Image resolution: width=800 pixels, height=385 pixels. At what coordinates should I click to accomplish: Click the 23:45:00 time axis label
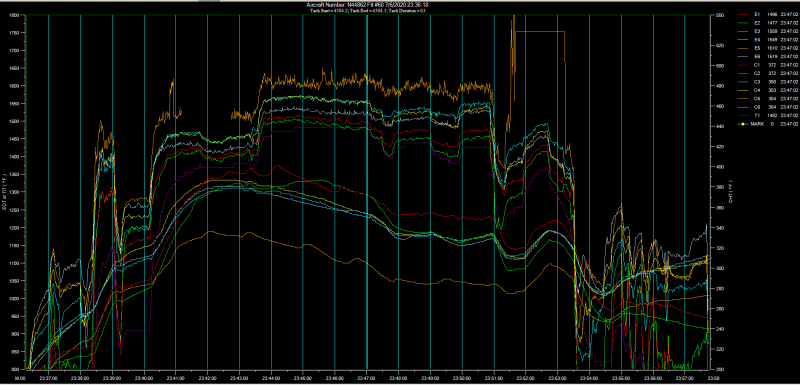pos(303,378)
